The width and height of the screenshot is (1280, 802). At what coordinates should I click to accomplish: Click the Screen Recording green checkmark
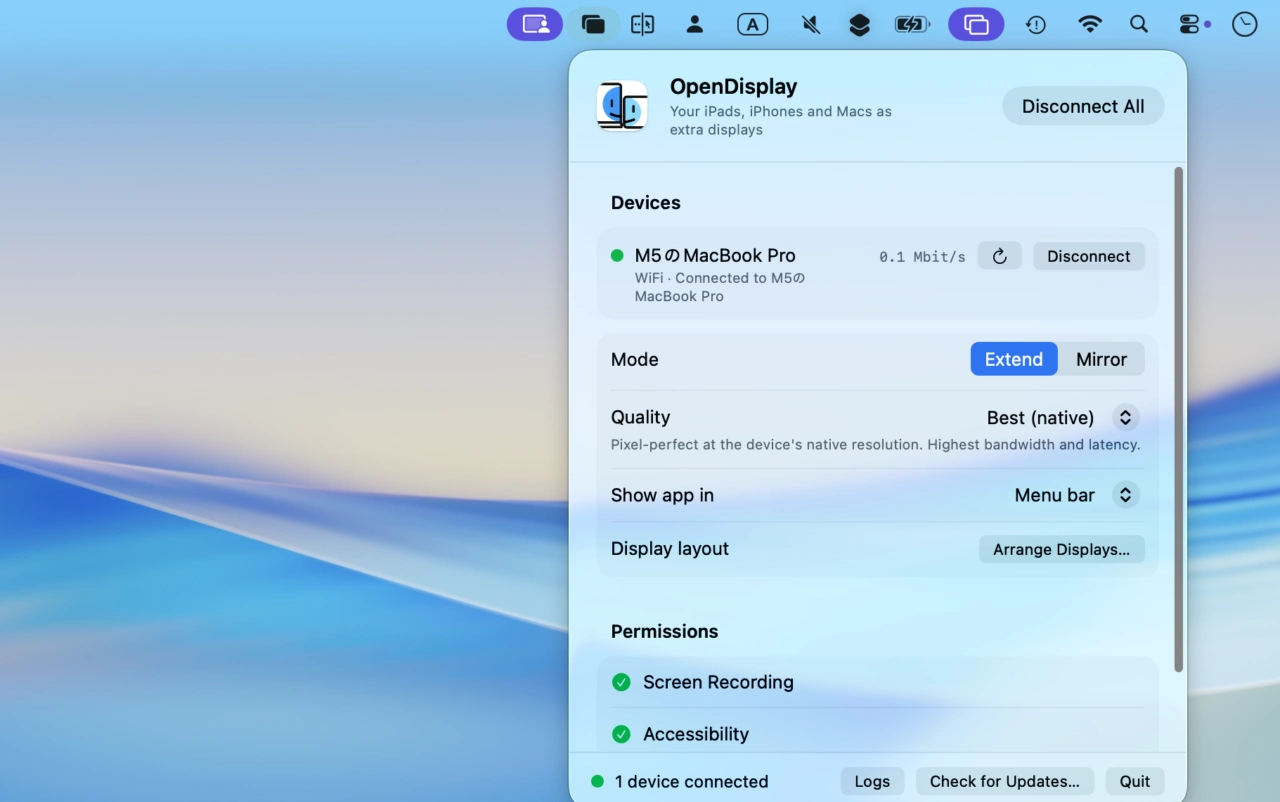pyautogui.click(x=621, y=682)
